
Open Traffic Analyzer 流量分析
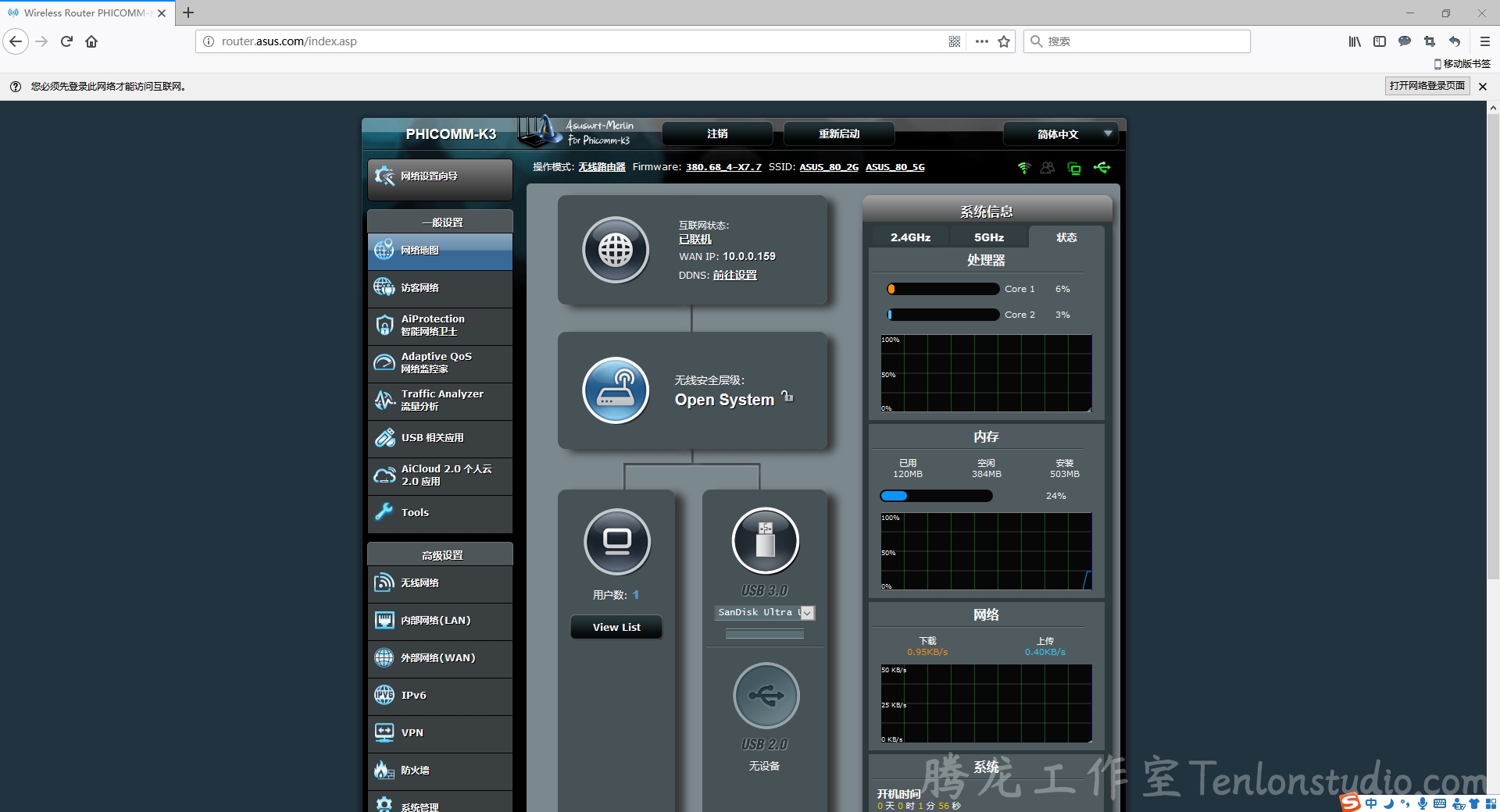(x=440, y=401)
